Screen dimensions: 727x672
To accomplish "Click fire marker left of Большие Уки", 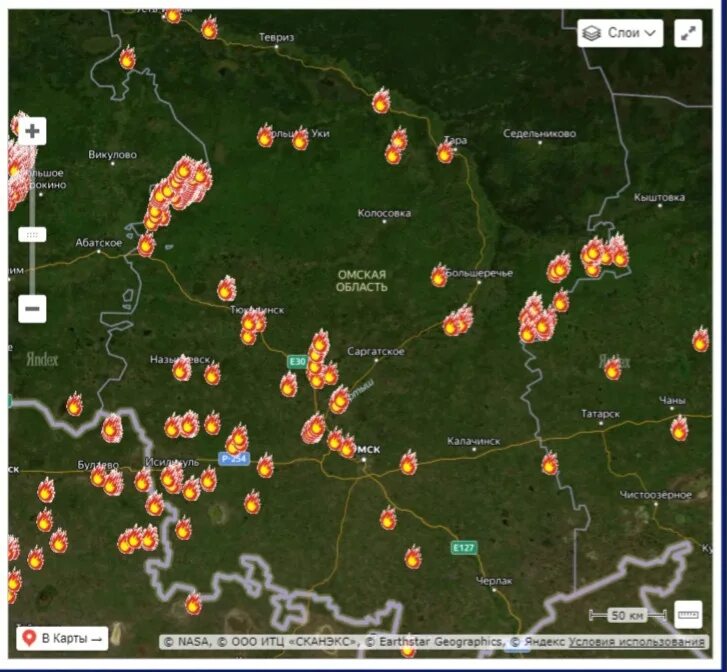I will tap(265, 136).
